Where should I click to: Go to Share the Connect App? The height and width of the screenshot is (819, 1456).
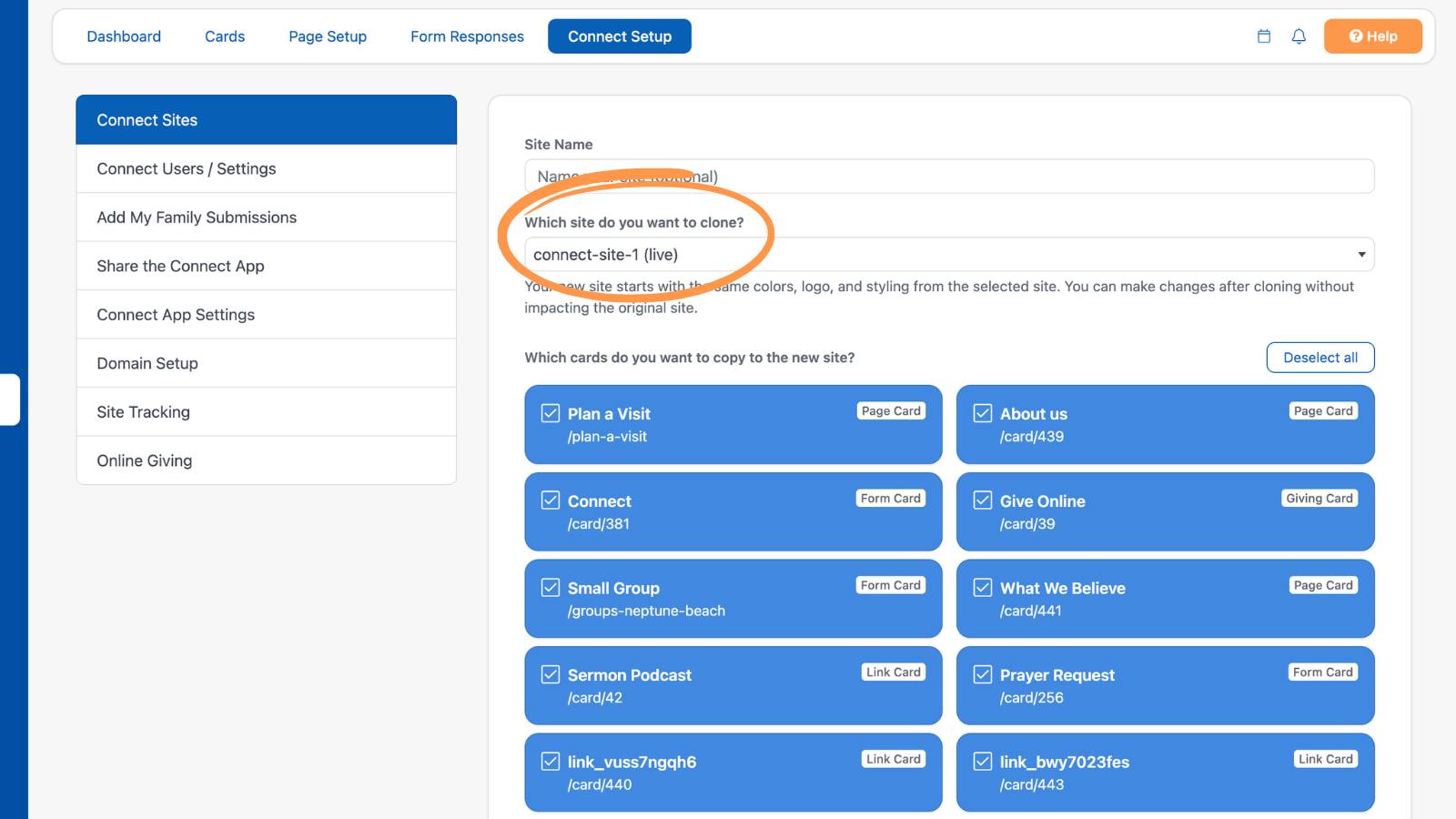pyautogui.click(x=267, y=266)
